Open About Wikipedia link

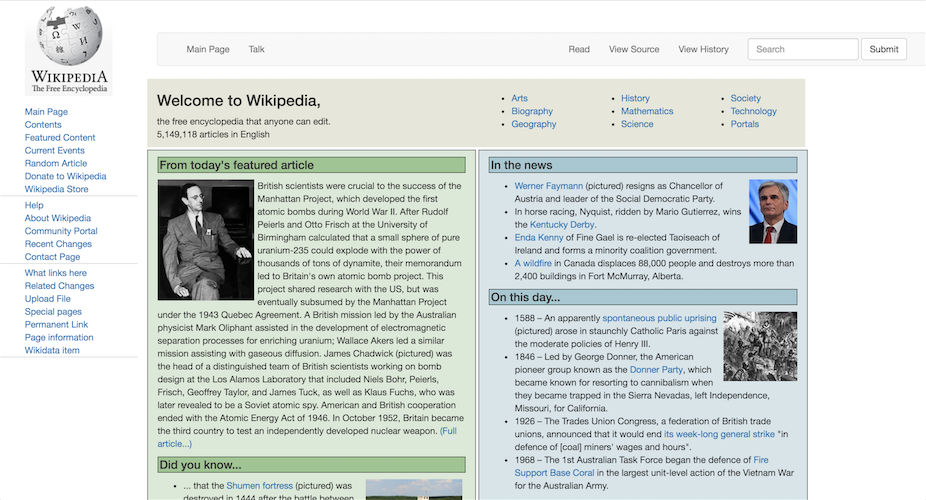click(x=58, y=218)
